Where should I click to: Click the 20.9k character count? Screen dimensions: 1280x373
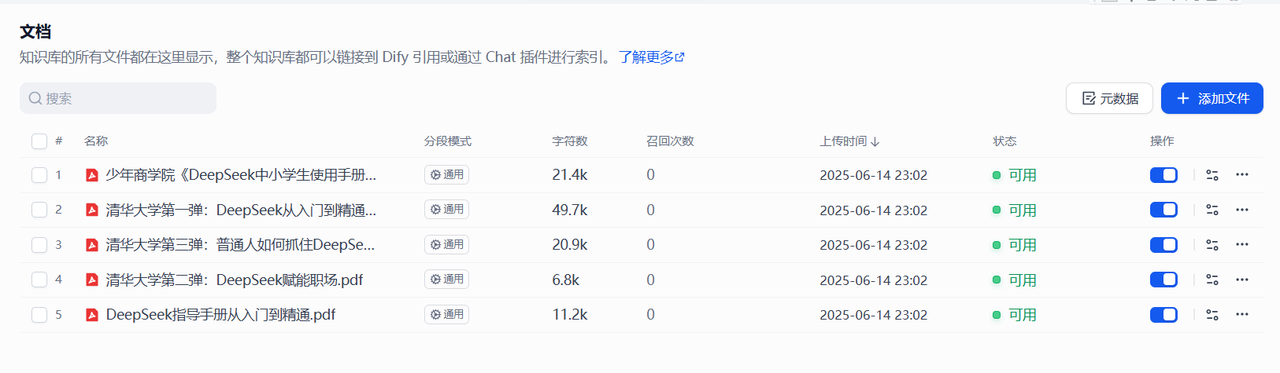[x=570, y=245]
